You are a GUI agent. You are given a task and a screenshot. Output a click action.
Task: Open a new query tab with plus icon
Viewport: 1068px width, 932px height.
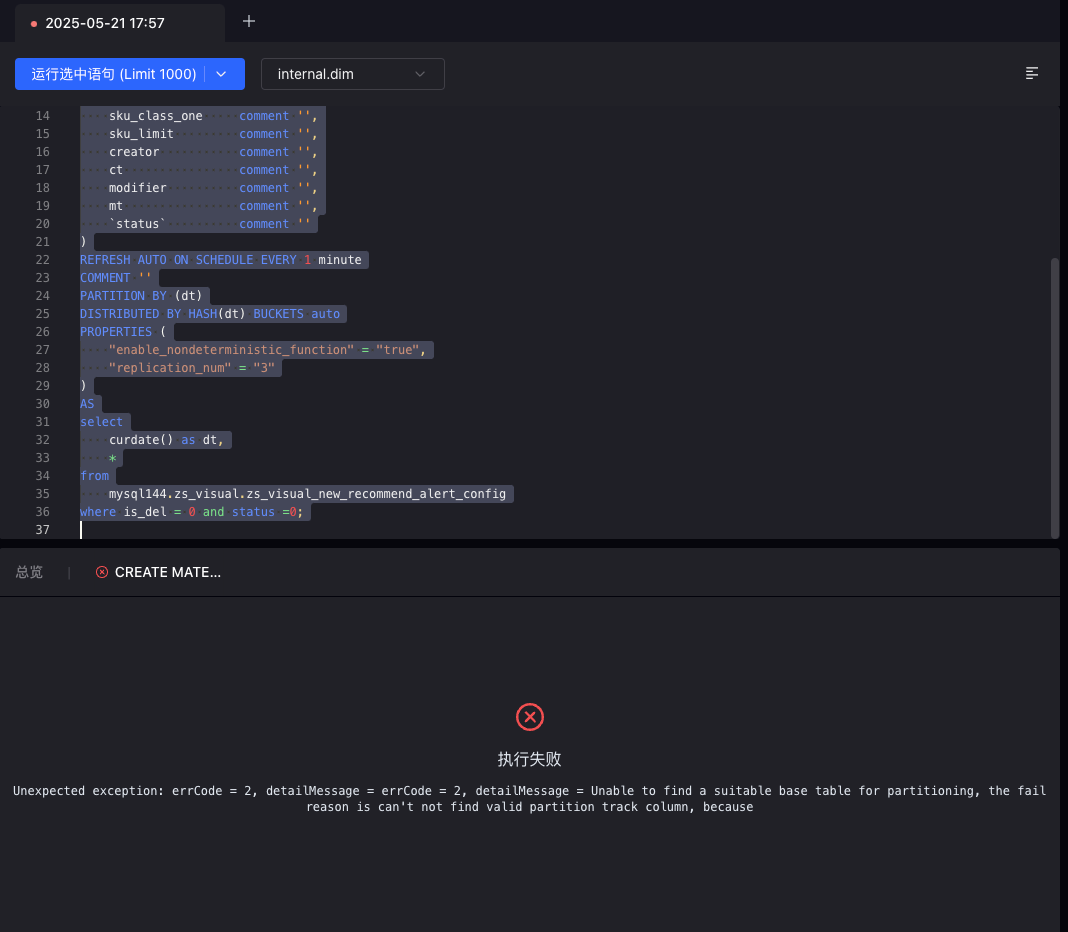pyautogui.click(x=249, y=21)
